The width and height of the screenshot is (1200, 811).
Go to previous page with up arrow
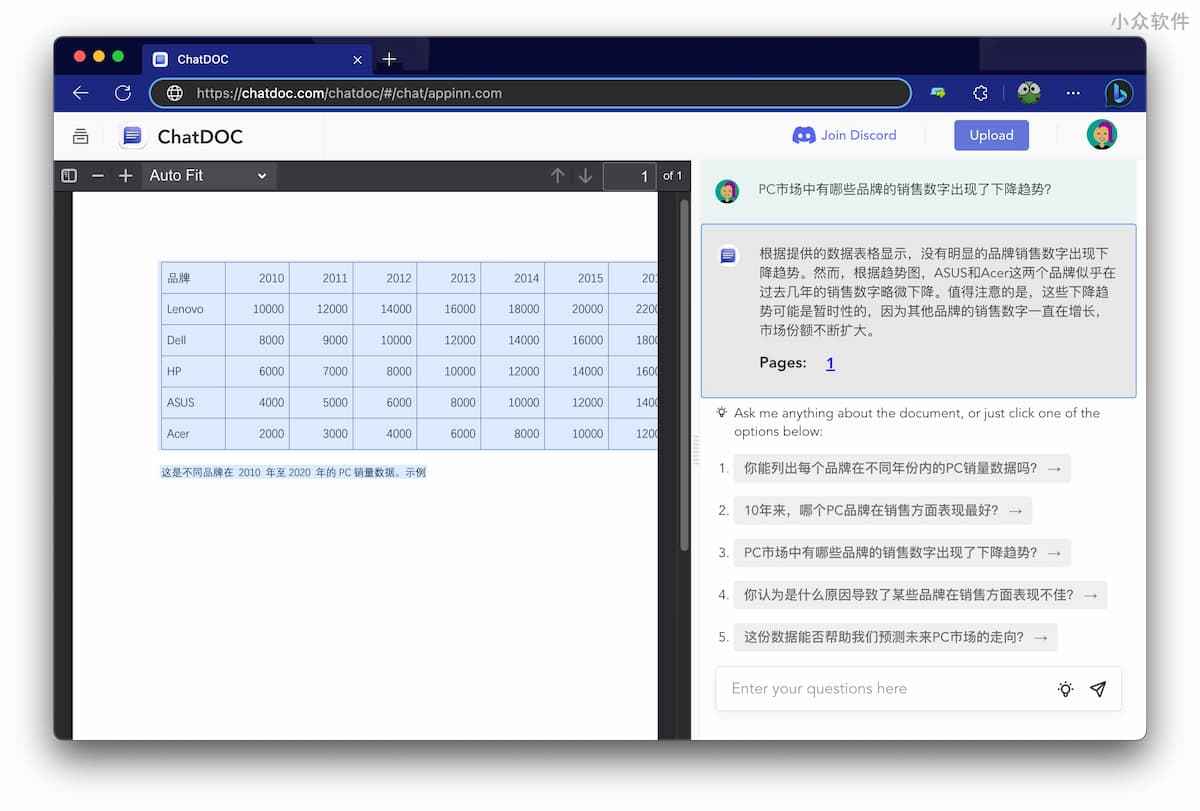pyautogui.click(x=558, y=176)
